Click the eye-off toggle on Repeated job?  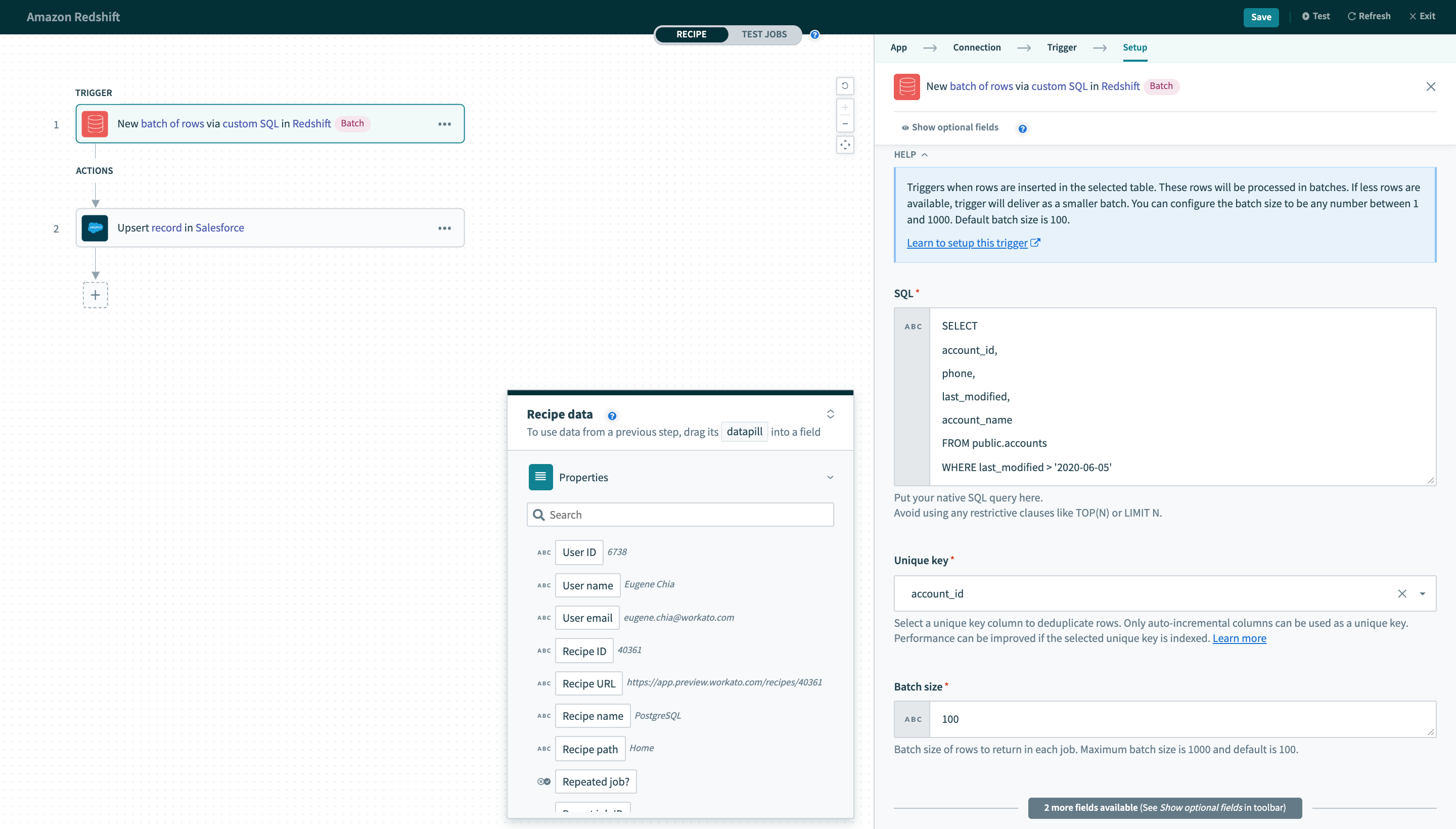point(544,781)
